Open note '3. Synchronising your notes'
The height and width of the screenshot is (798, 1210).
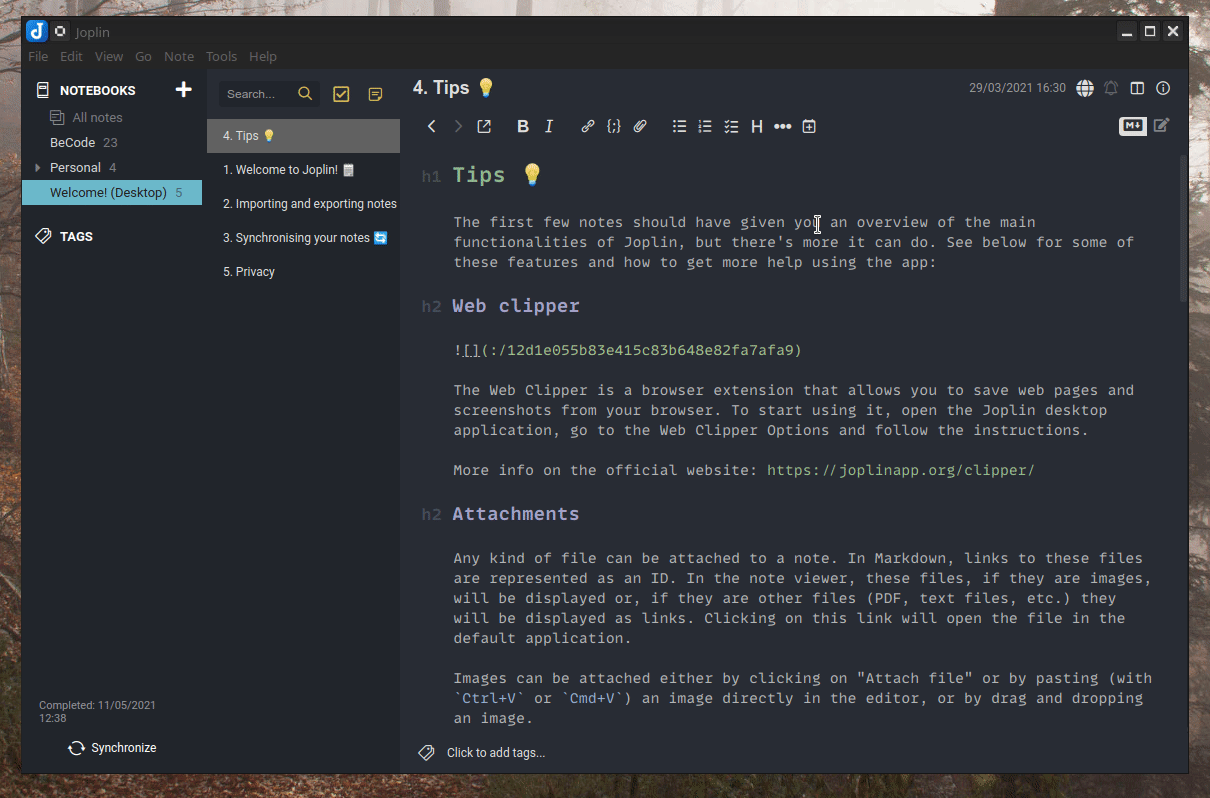click(303, 238)
